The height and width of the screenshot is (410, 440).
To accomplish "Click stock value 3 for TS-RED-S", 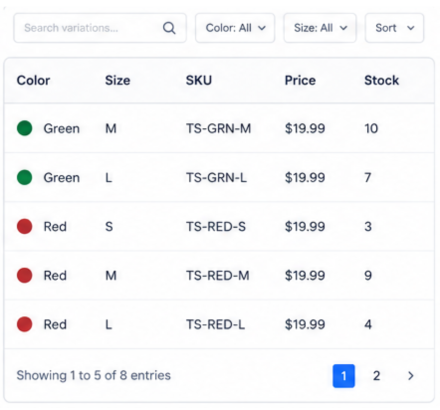I will pos(368,226).
